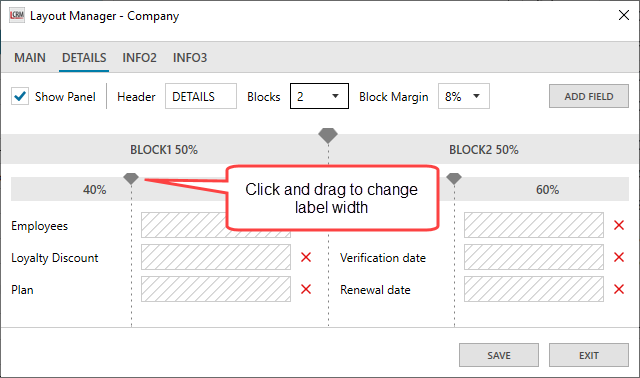Click the 60% width value in BLOCK2
Viewport: 640px width, 378px height.
point(547,189)
